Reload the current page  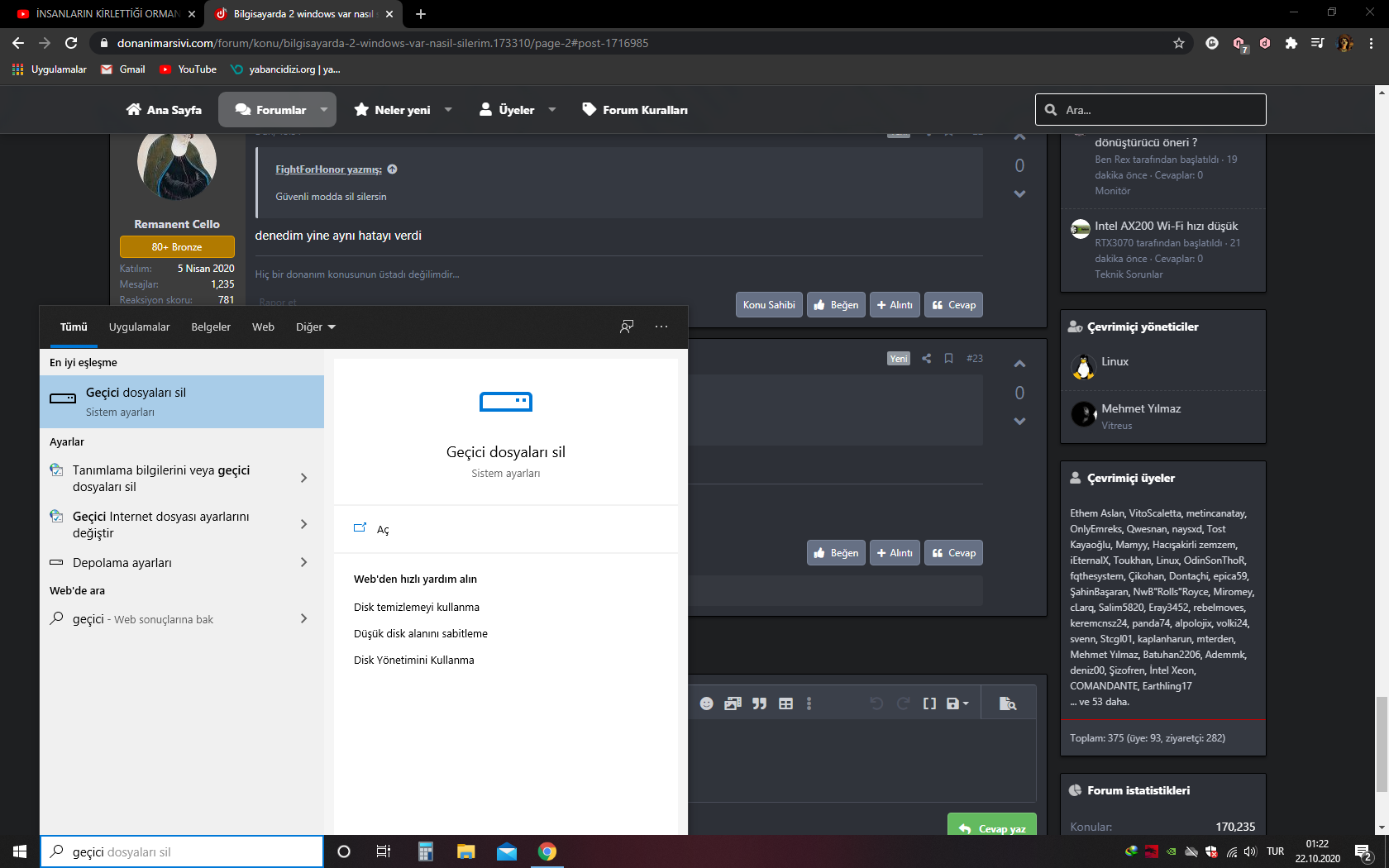tap(71, 43)
